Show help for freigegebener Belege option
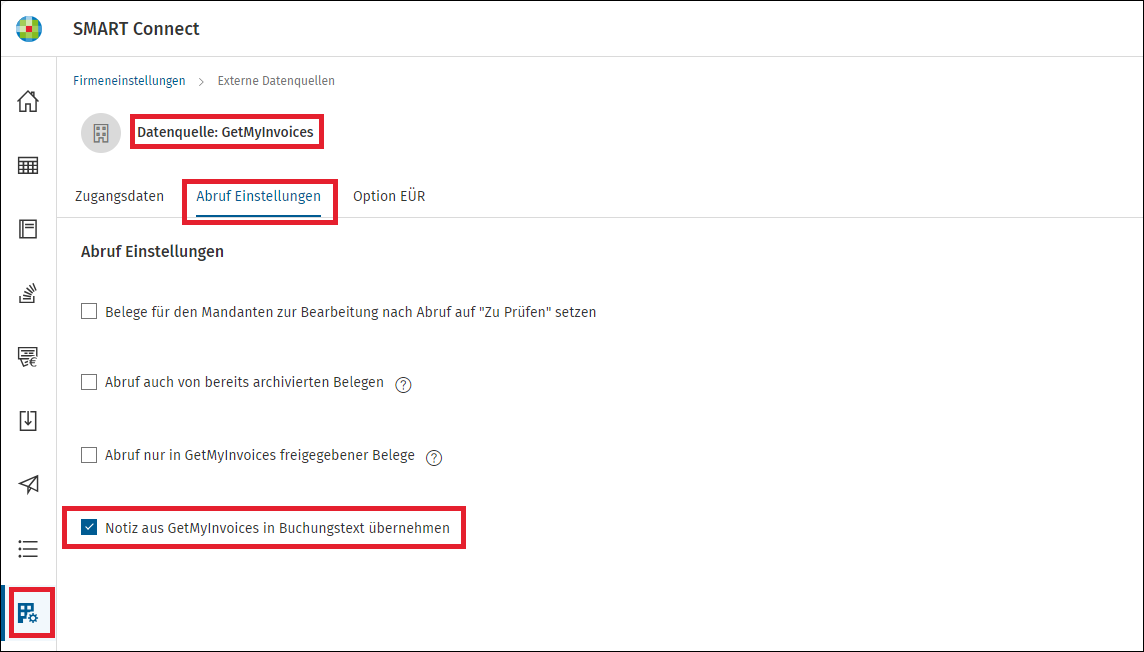Screen dimensions: 1144x652 pos(434,458)
